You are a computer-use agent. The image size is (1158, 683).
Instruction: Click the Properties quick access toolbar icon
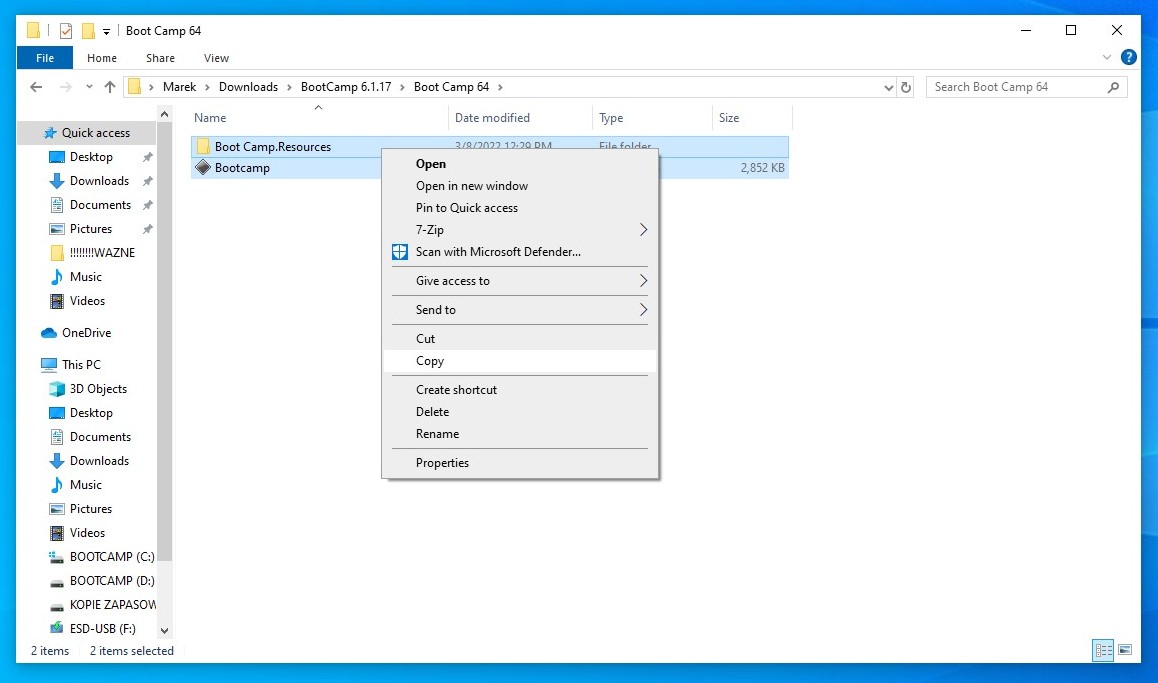click(66, 30)
